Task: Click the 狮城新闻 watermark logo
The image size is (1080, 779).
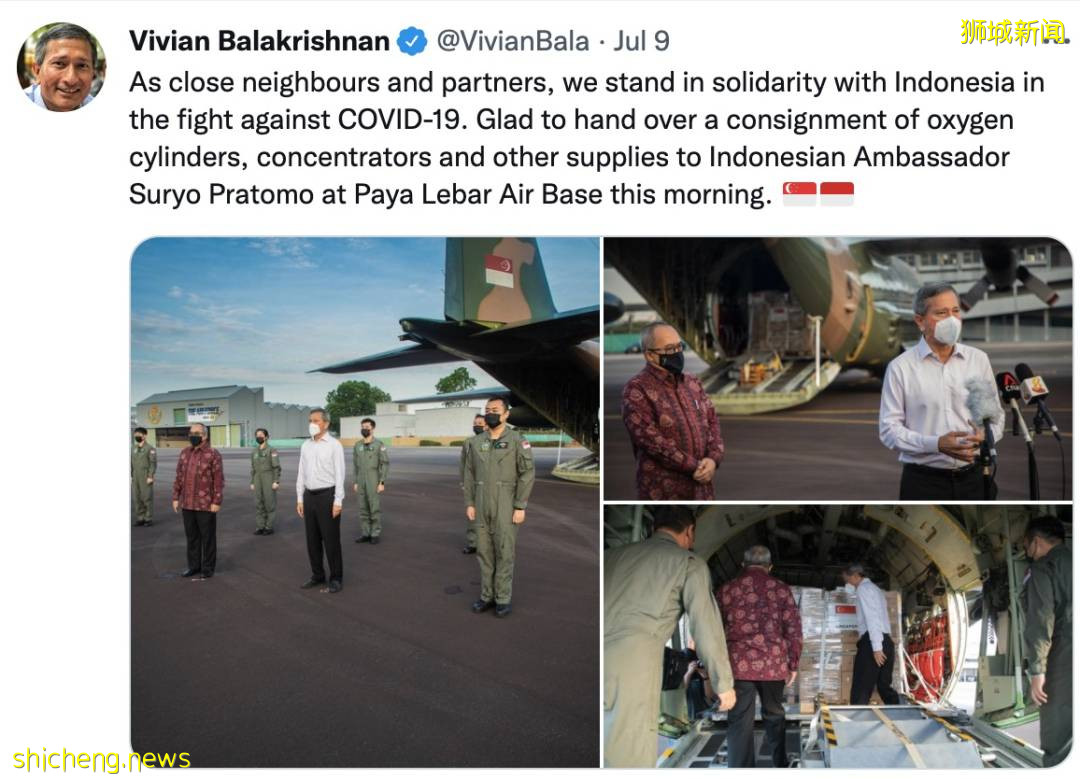Action: click(1013, 32)
